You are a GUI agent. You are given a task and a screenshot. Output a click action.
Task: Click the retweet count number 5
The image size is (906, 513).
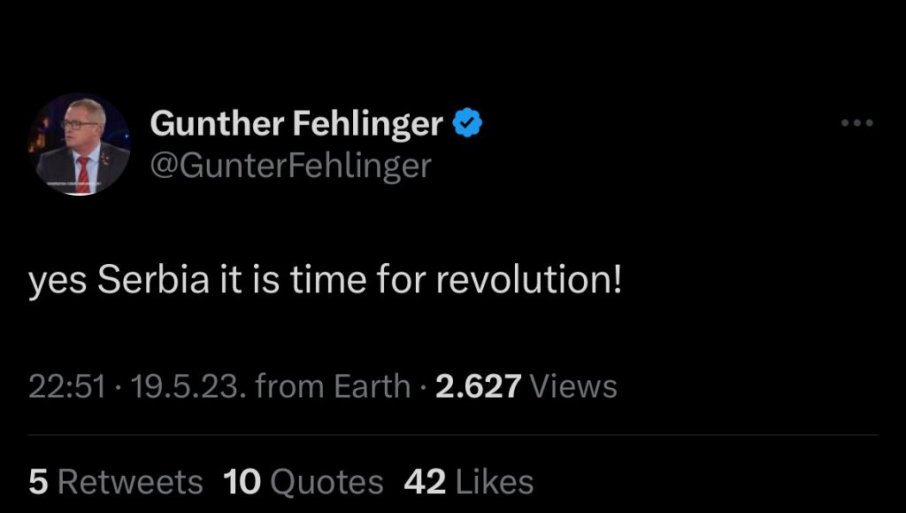tap(38, 482)
